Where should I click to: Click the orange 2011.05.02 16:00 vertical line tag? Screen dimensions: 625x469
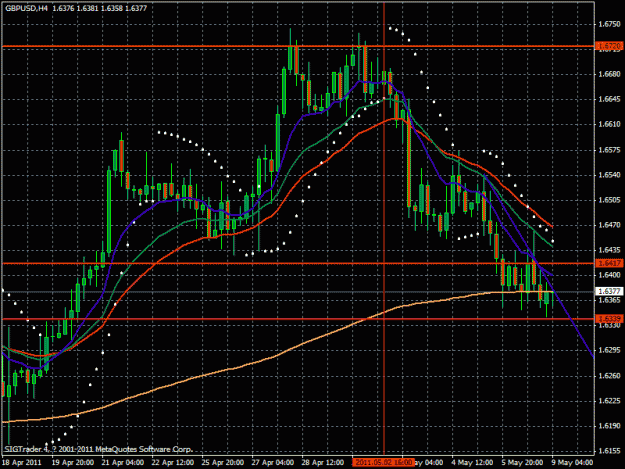[383, 463]
